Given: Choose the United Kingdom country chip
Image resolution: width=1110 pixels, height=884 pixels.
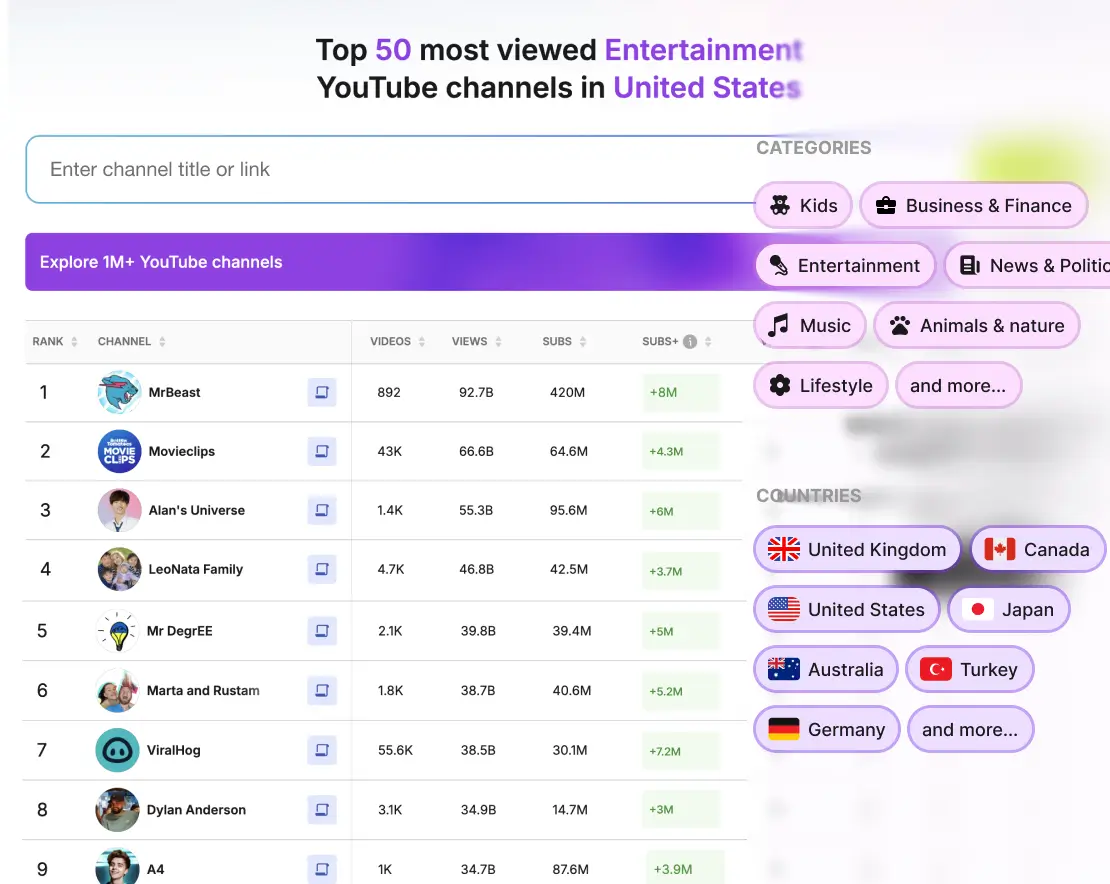Looking at the screenshot, I should 857,550.
